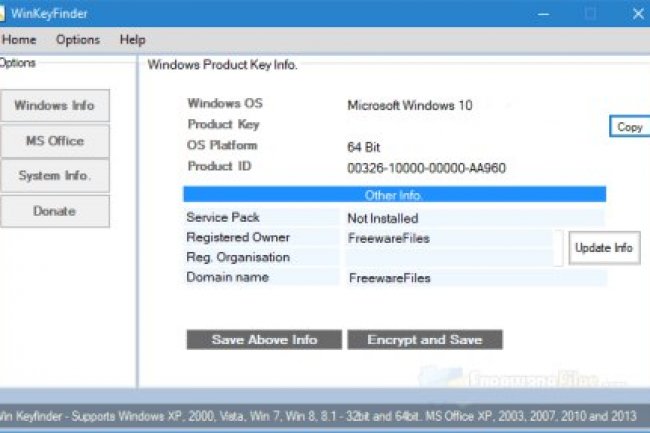
Task: Switch to the MS Office section
Action: (54, 141)
